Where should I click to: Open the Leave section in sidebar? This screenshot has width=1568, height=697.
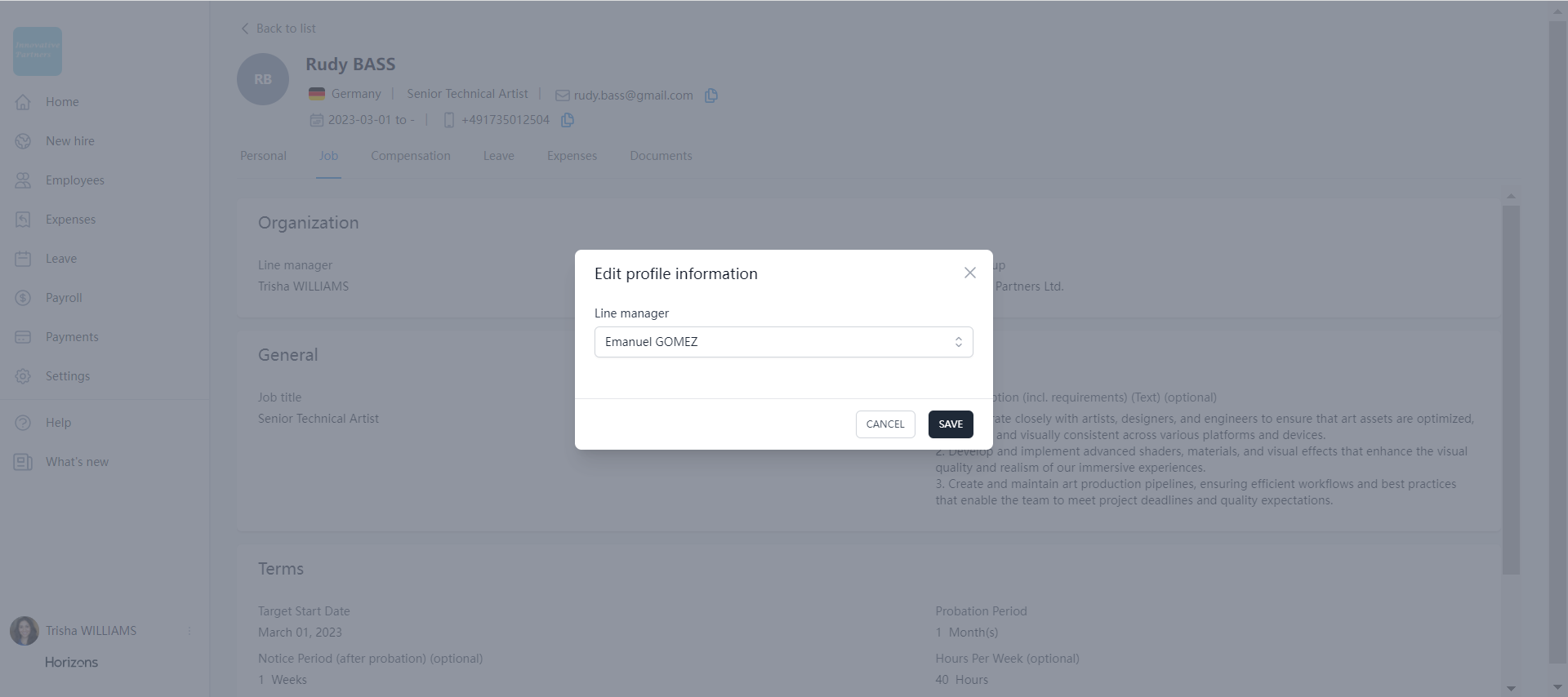click(x=60, y=259)
